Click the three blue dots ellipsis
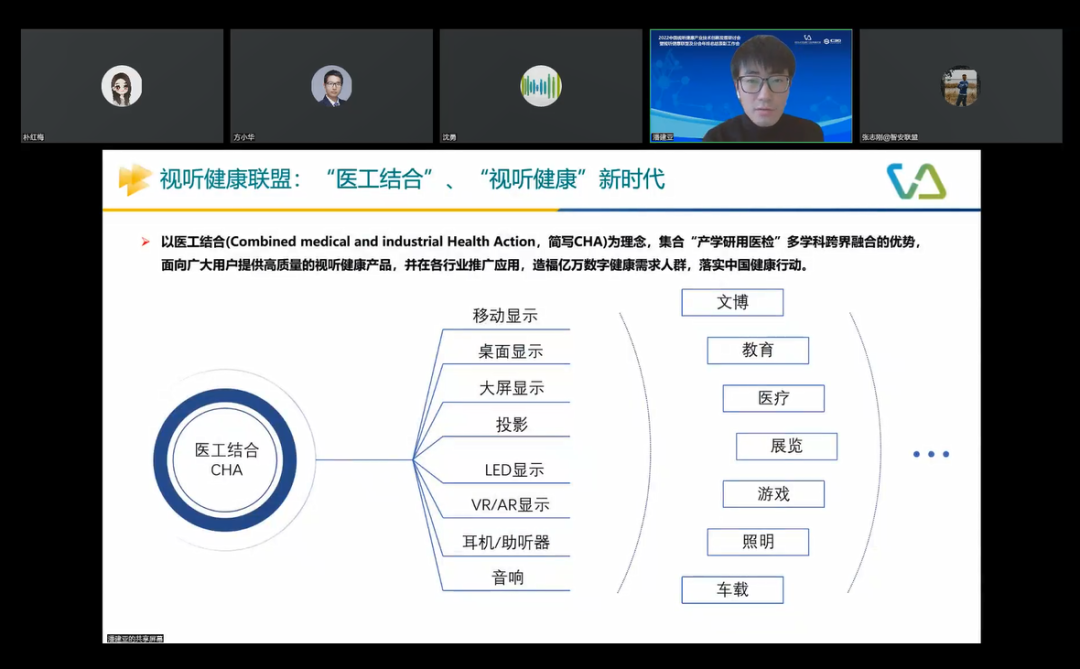 (931, 454)
